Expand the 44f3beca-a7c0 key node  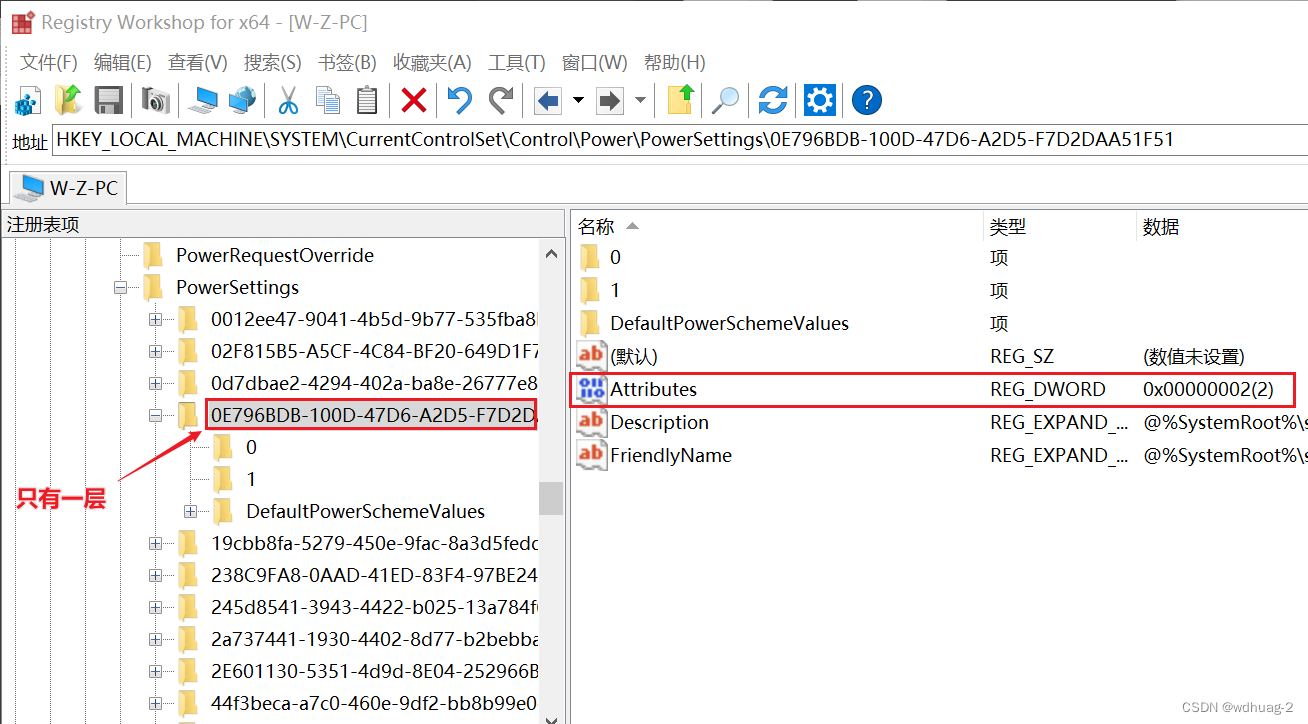click(x=155, y=703)
